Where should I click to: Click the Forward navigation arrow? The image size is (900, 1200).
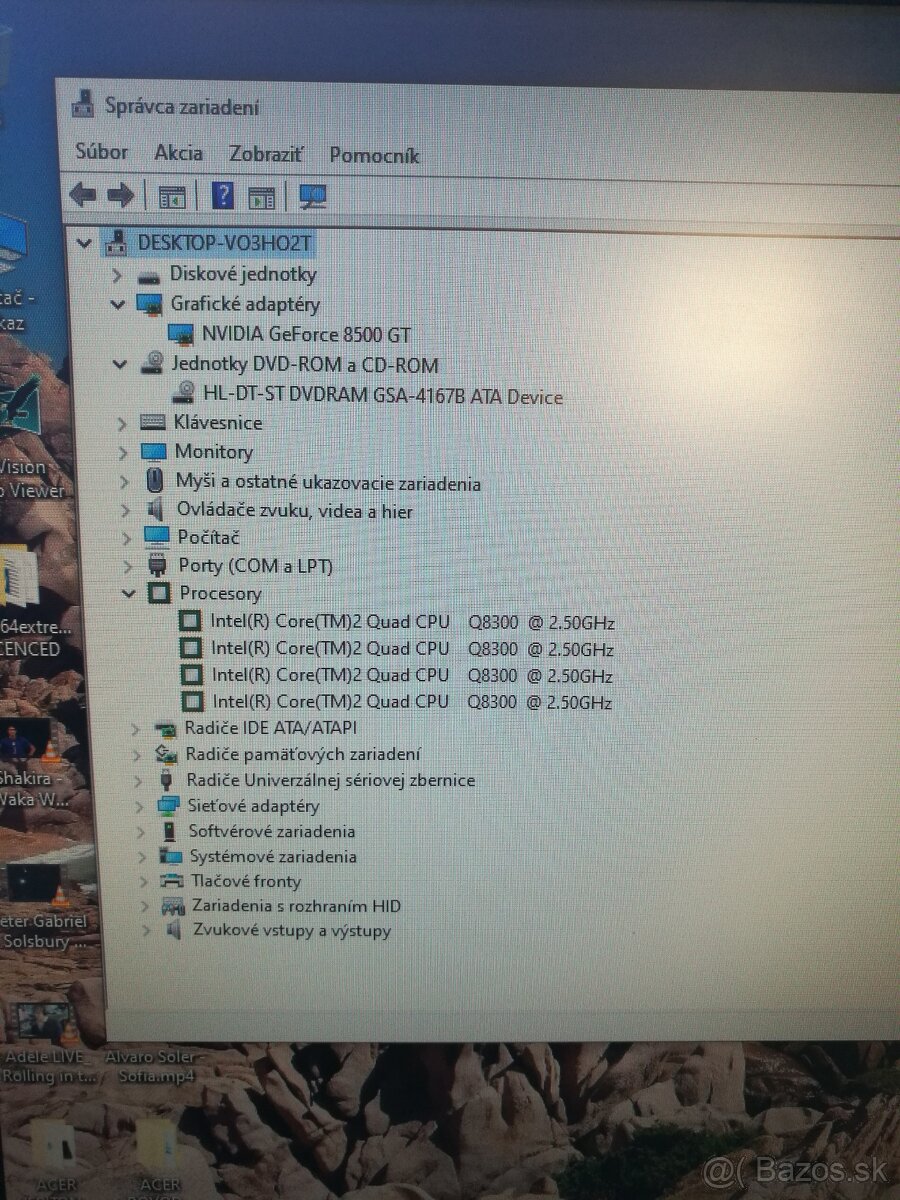(118, 195)
